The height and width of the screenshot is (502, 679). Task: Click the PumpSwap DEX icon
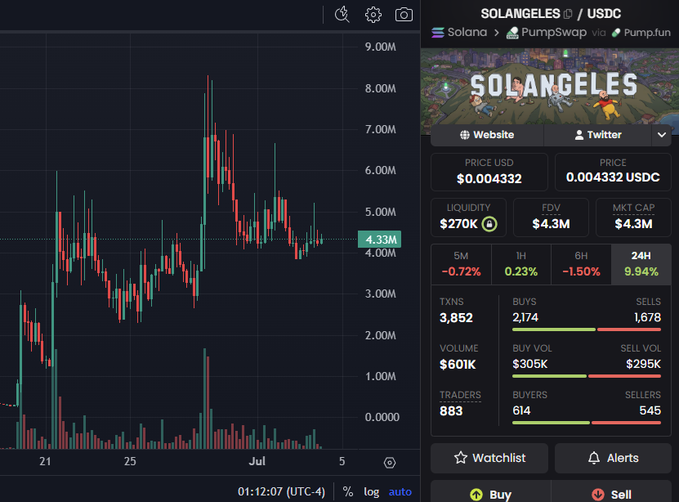tap(512, 32)
